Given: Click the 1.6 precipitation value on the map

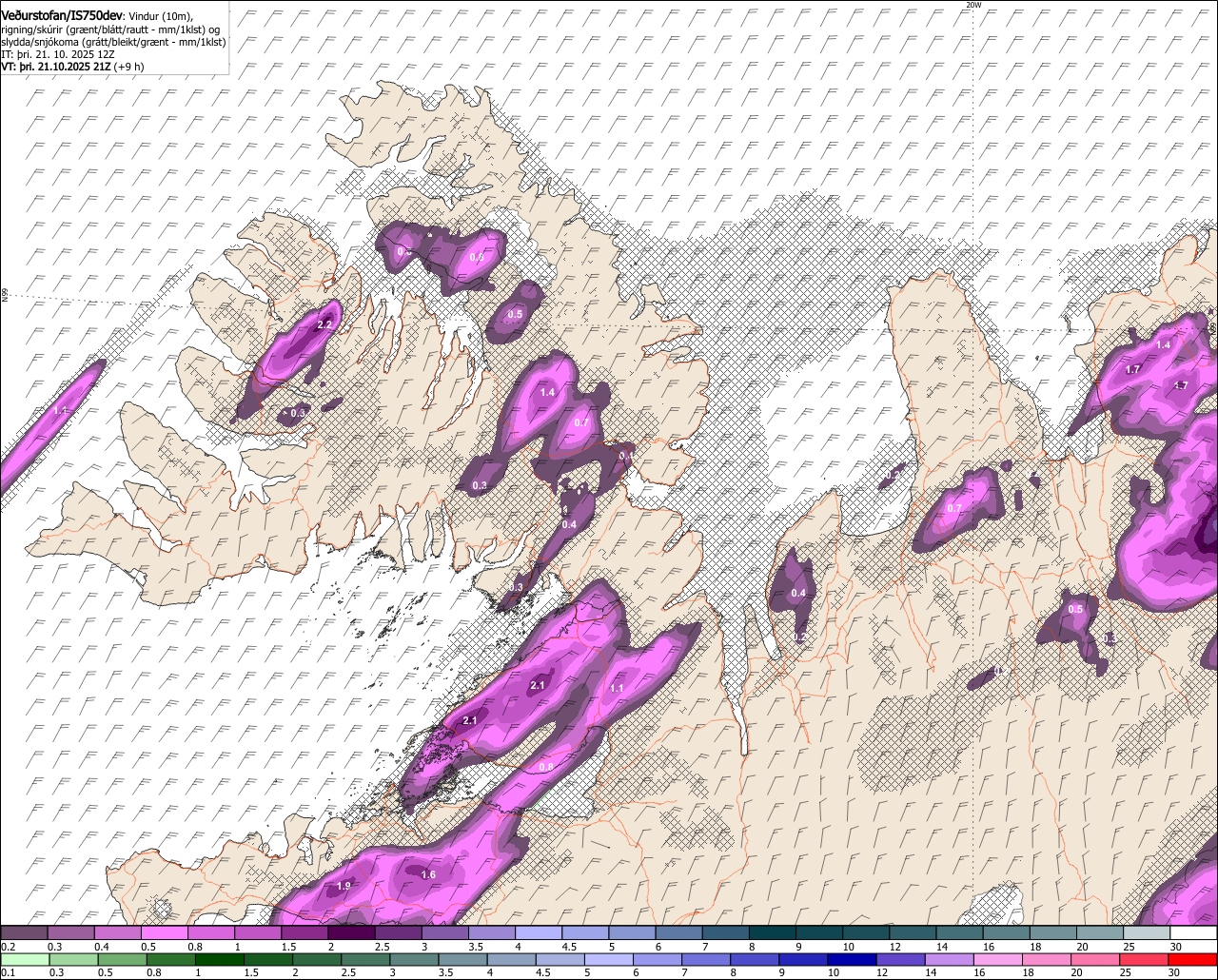Looking at the screenshot, I should (x=428, y=874).
